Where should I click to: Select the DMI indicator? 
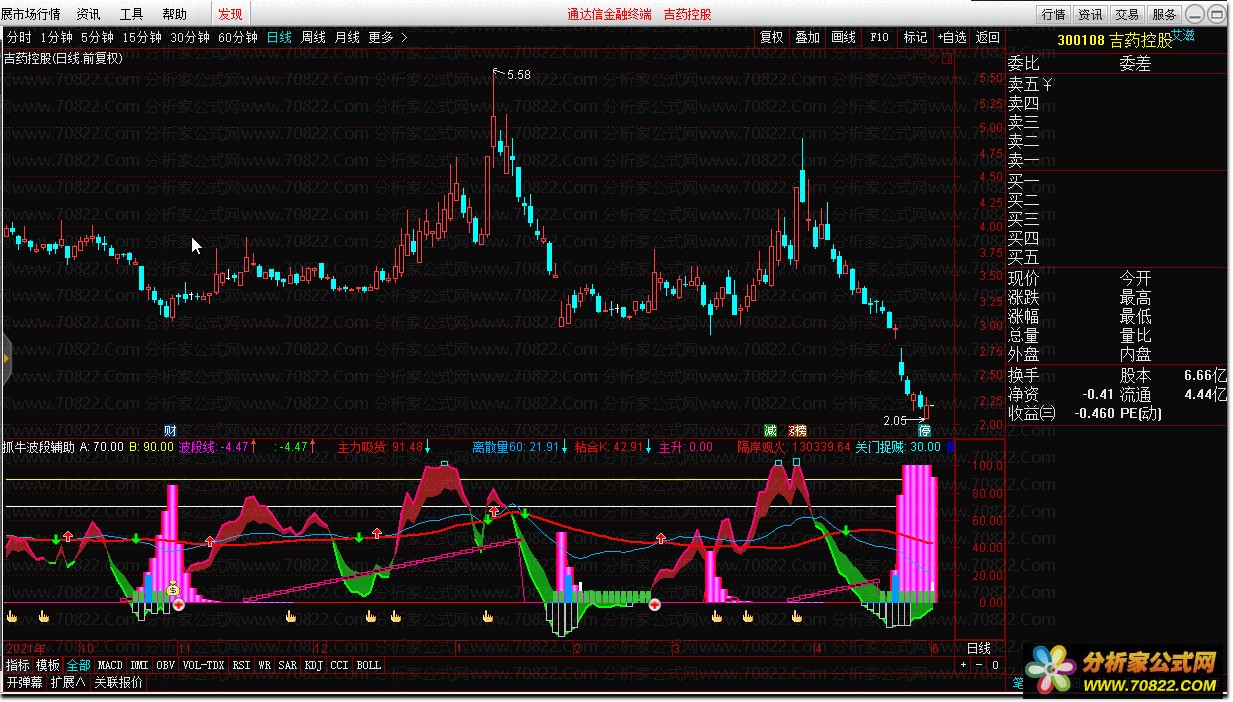(x=139, y=665)
